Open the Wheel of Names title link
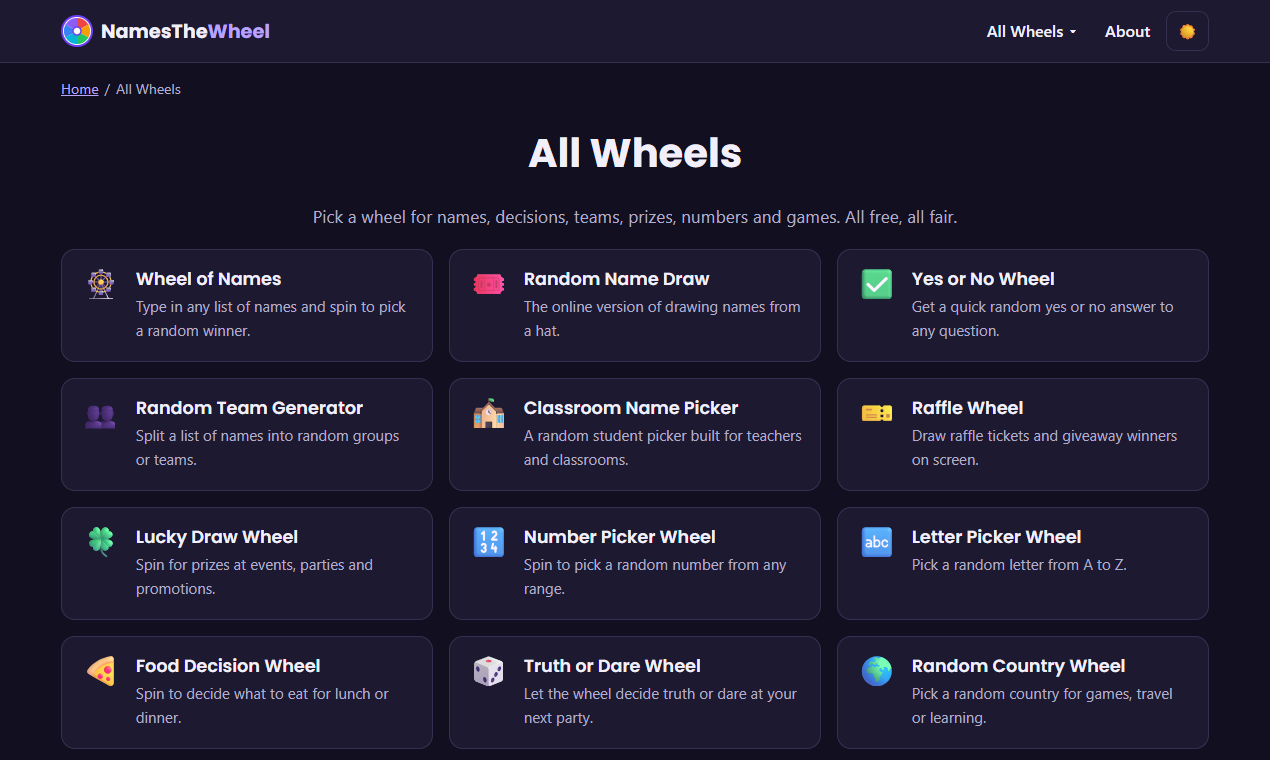 point(208,279)
